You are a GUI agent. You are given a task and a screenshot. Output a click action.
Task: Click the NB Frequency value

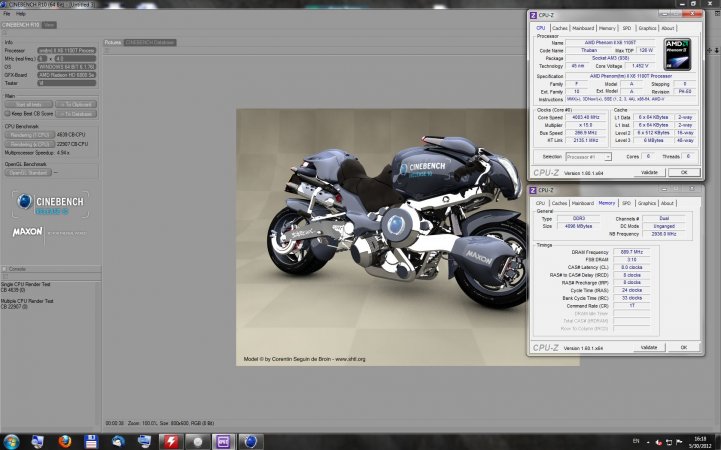click(x=664, y=234)
